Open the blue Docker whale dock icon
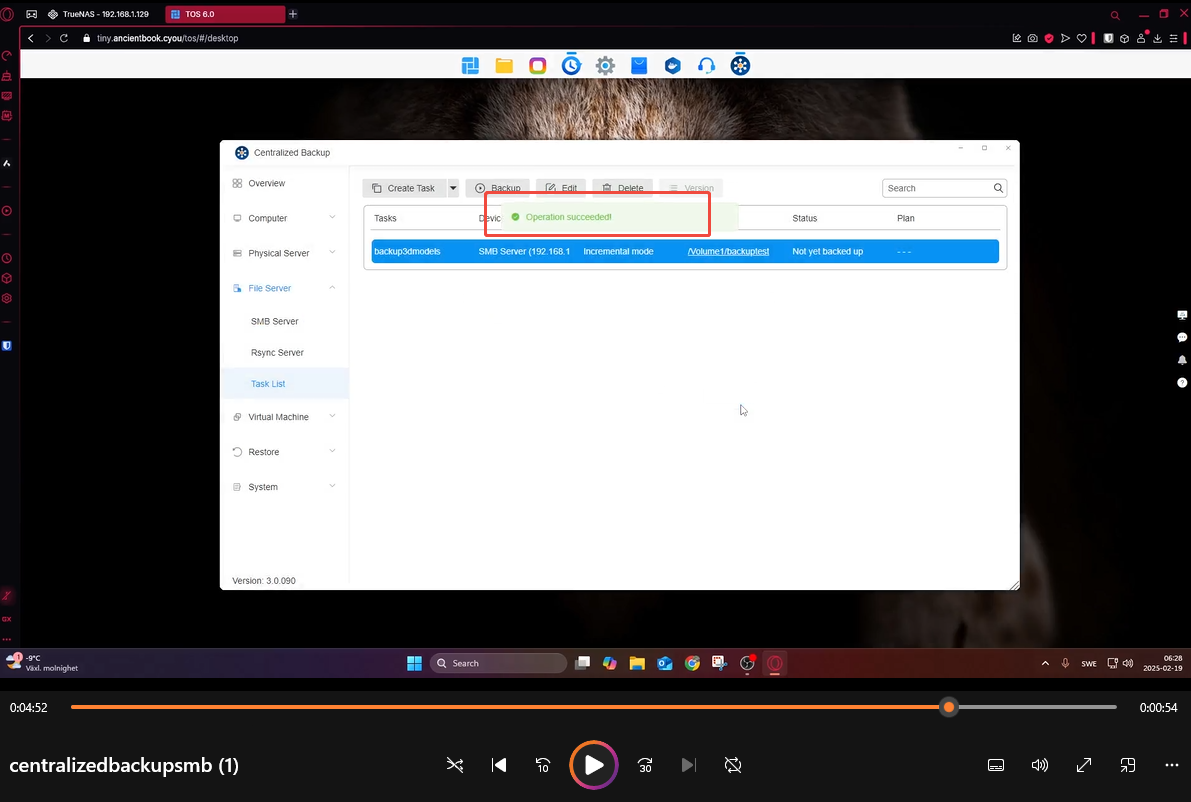Screen dimensions: 1191x802 pyautogui.click(x=673, y=65)
